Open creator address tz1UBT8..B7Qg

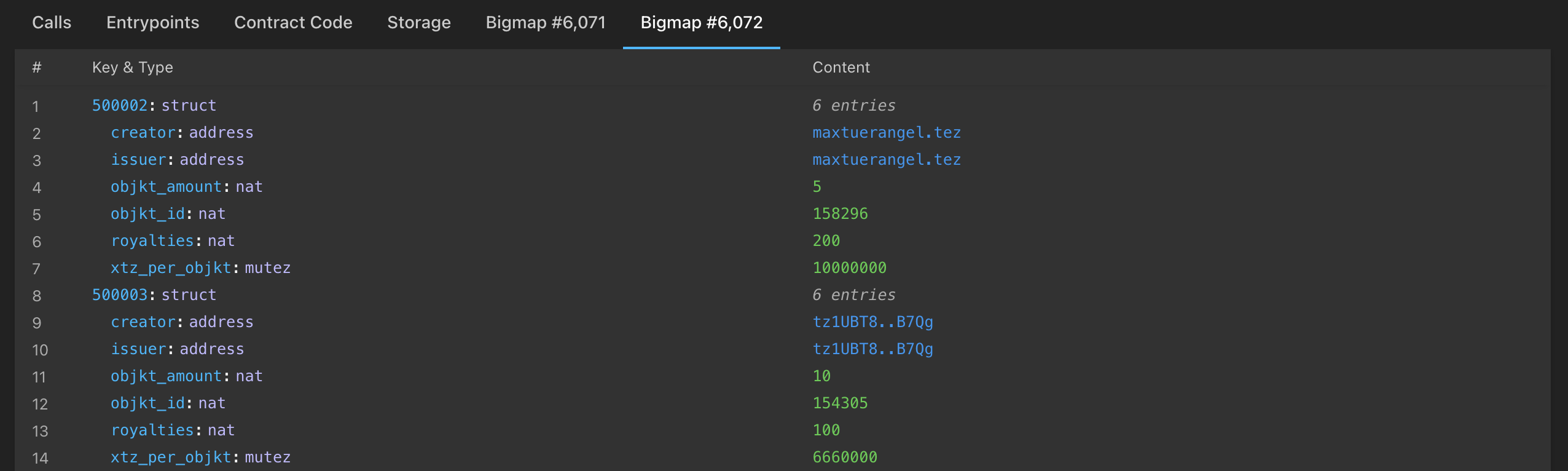tap(872, 322)
